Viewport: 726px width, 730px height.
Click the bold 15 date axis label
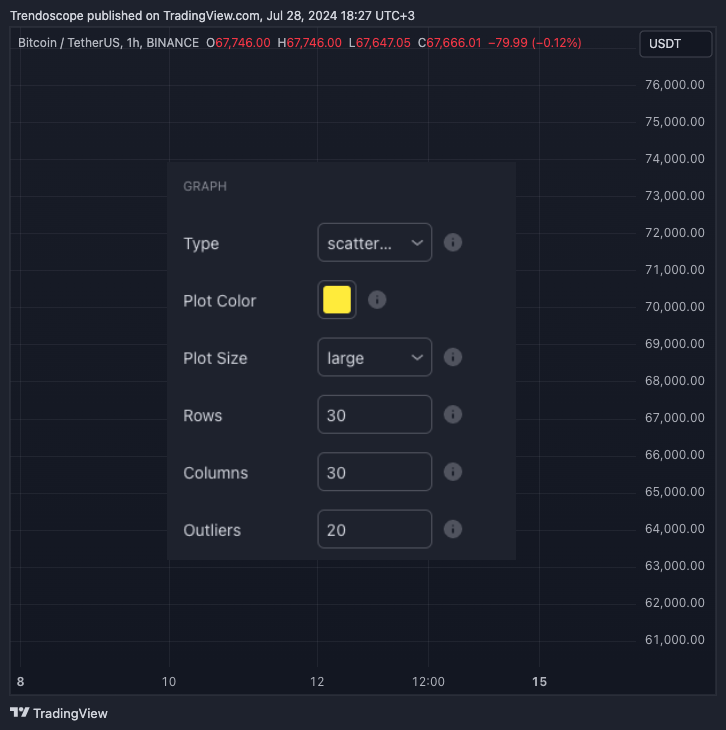click(539, 682)
